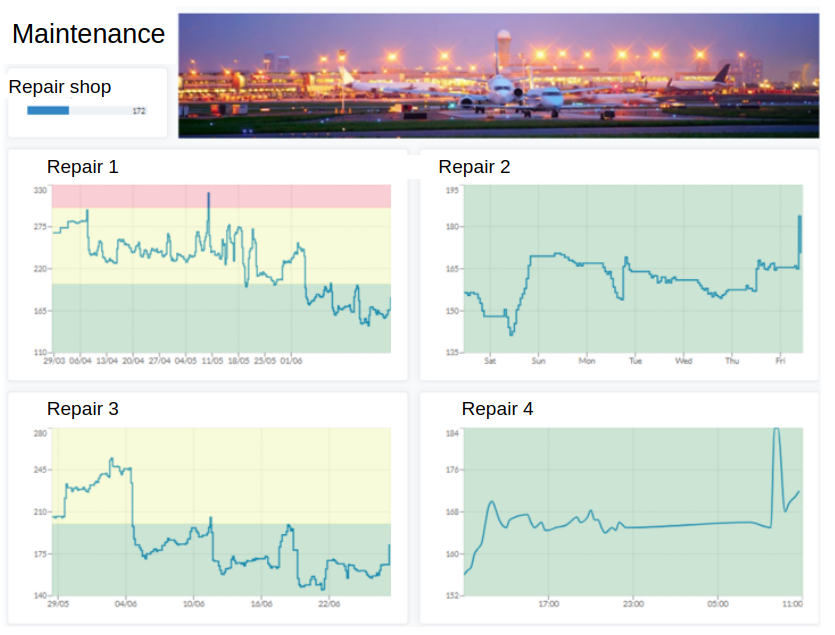Screen dimensions: 835x635
Task: Open the Repair 1 panel title
Action: (83, 167)
